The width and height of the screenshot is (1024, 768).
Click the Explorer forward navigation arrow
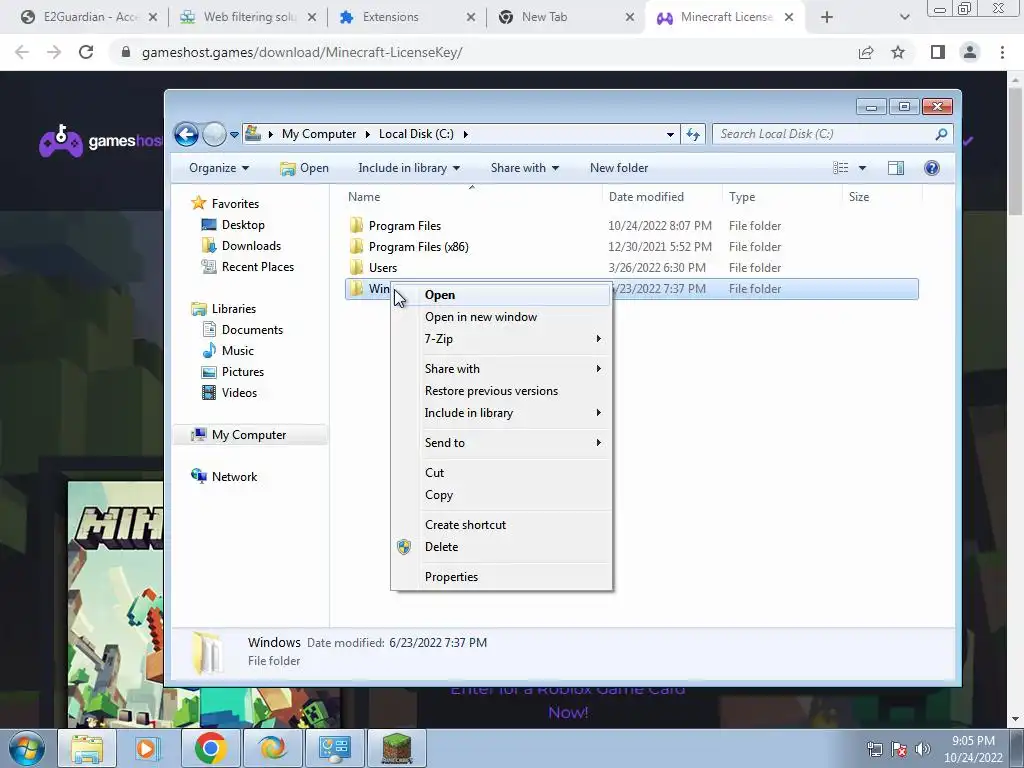coord(214,135)
